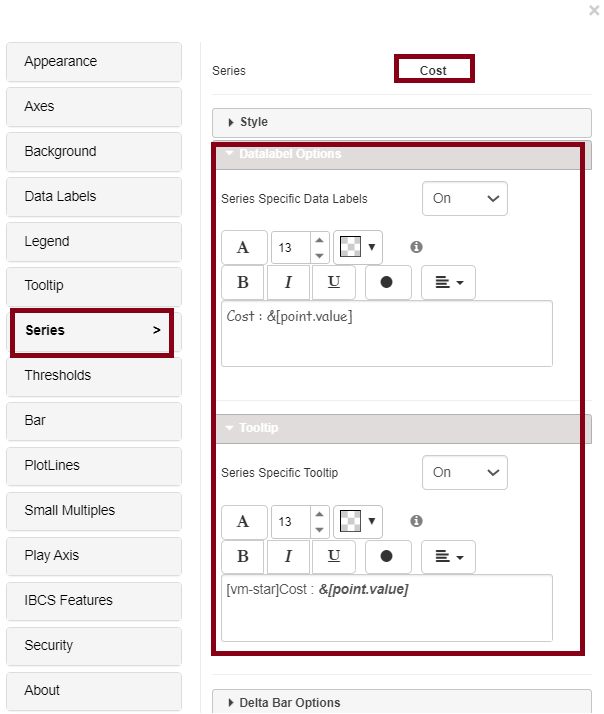The width and height of the screenshot is (604, 714).
Task: Click the font color circle in Datalabel Options
Action: click(x=387, y=283)
